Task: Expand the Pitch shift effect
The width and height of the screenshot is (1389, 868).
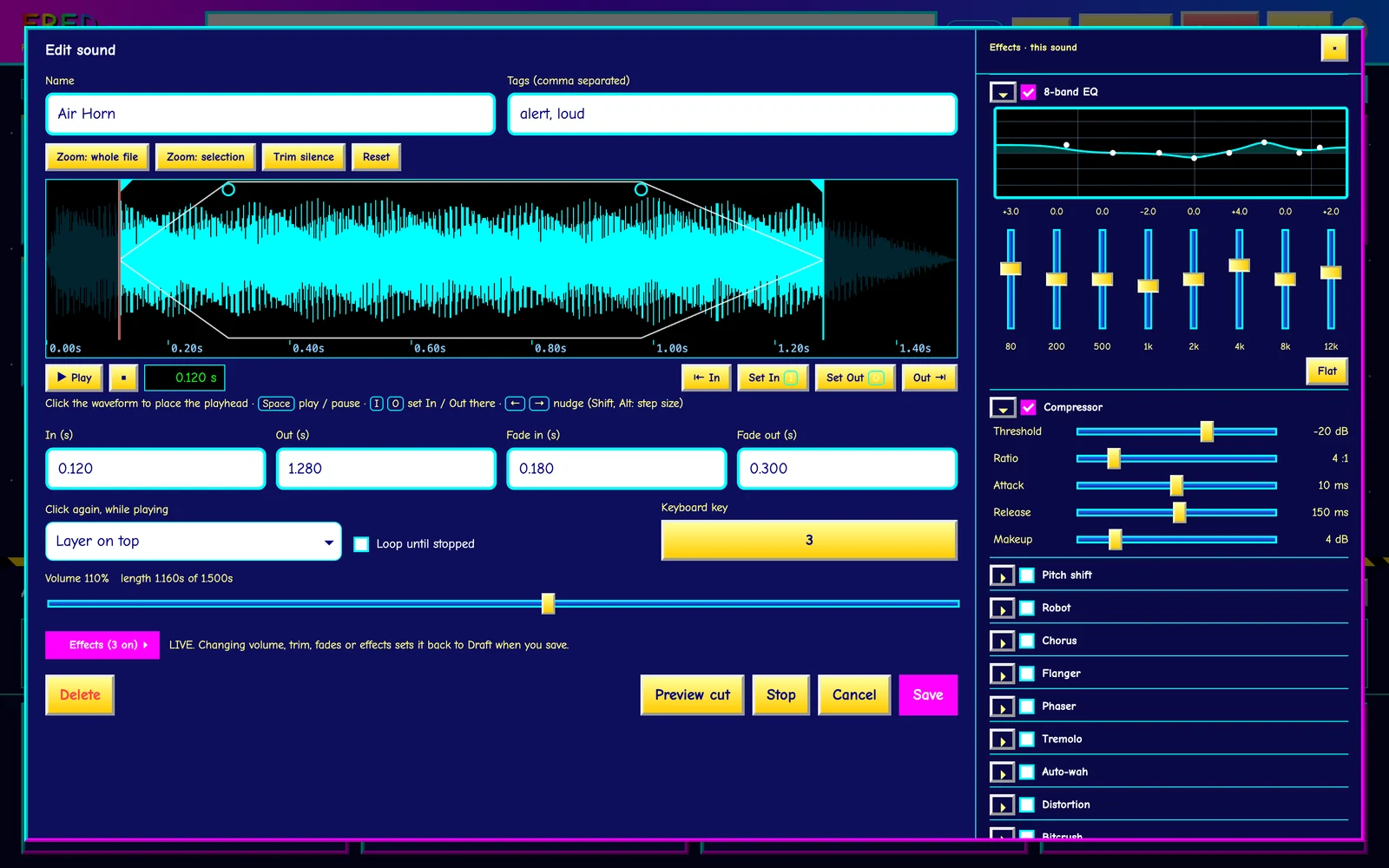Action: pos(1002,575)
